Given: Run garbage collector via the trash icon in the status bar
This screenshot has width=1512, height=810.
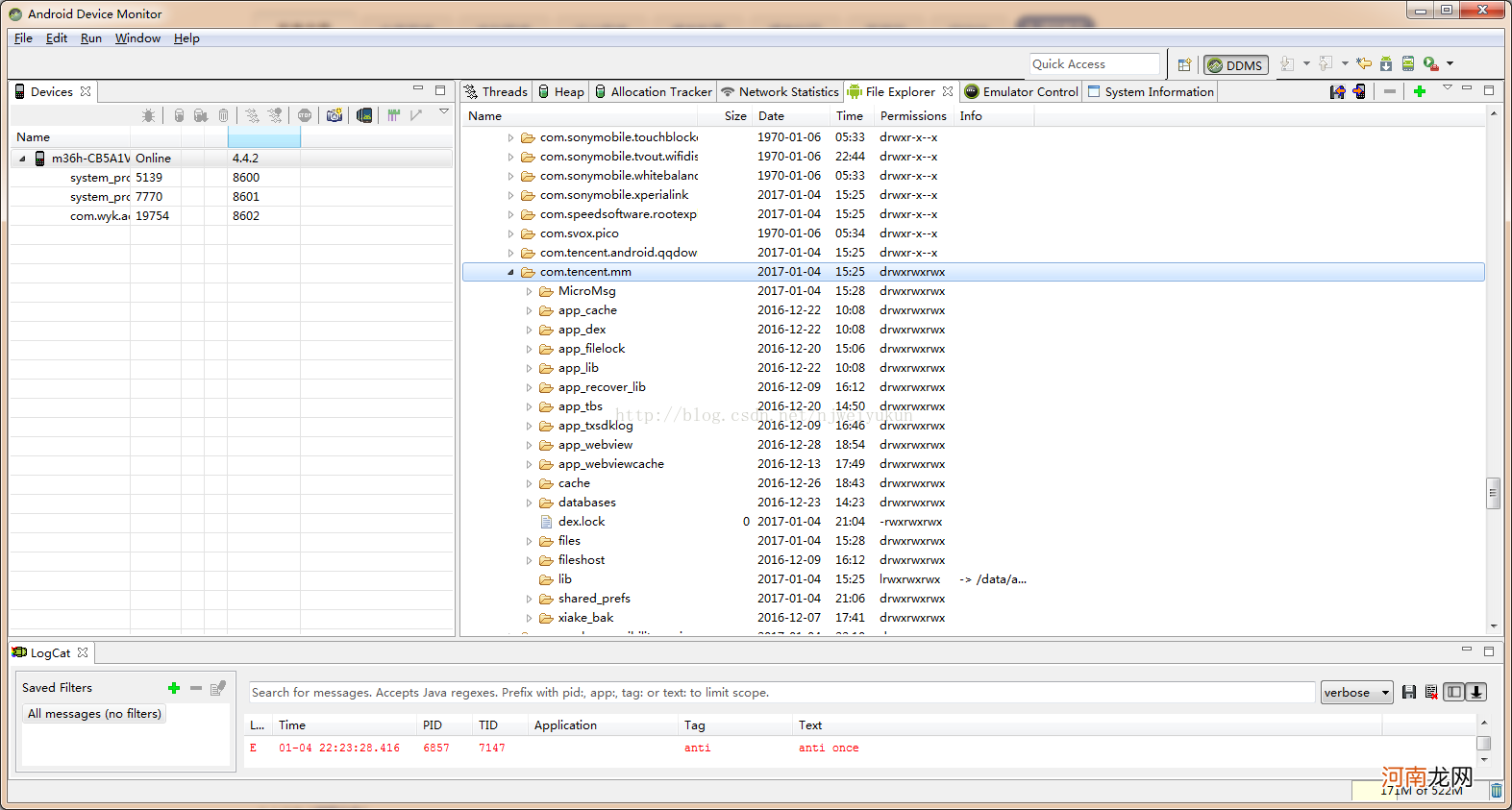Looking at the screenshot, I should pyautogui.click(x=1497, y=791).
